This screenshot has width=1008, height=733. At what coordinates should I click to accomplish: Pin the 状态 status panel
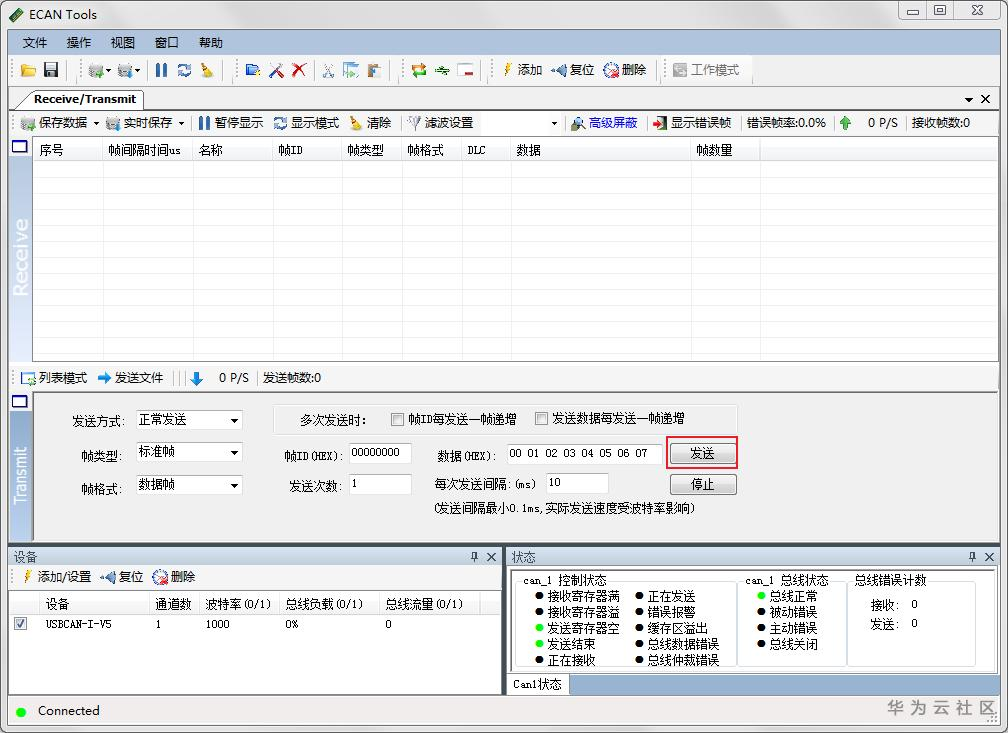click(972, 557)
